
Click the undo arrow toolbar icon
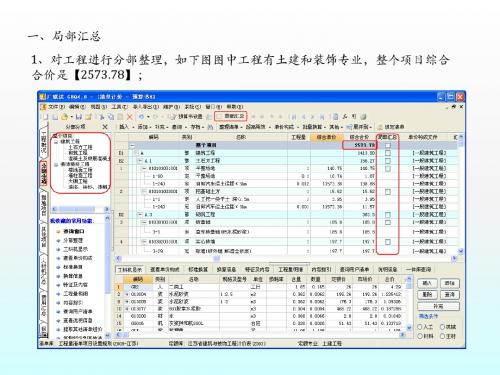tap(142, 117)
